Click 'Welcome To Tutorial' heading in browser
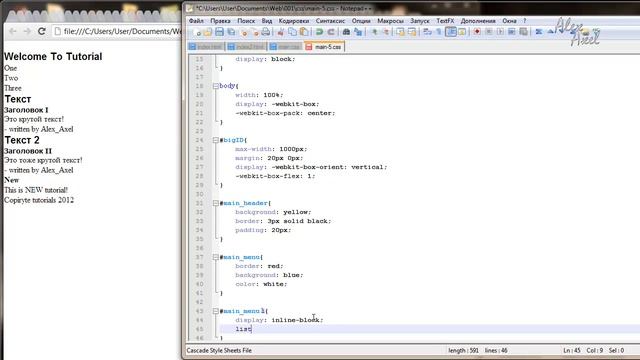The image size is (640, 360). pyautogui.click(x=53, y=56)
